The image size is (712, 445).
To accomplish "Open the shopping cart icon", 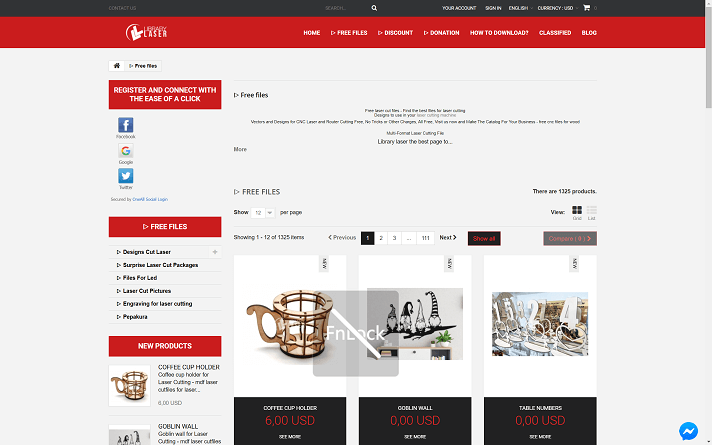I will pos(587,8).
